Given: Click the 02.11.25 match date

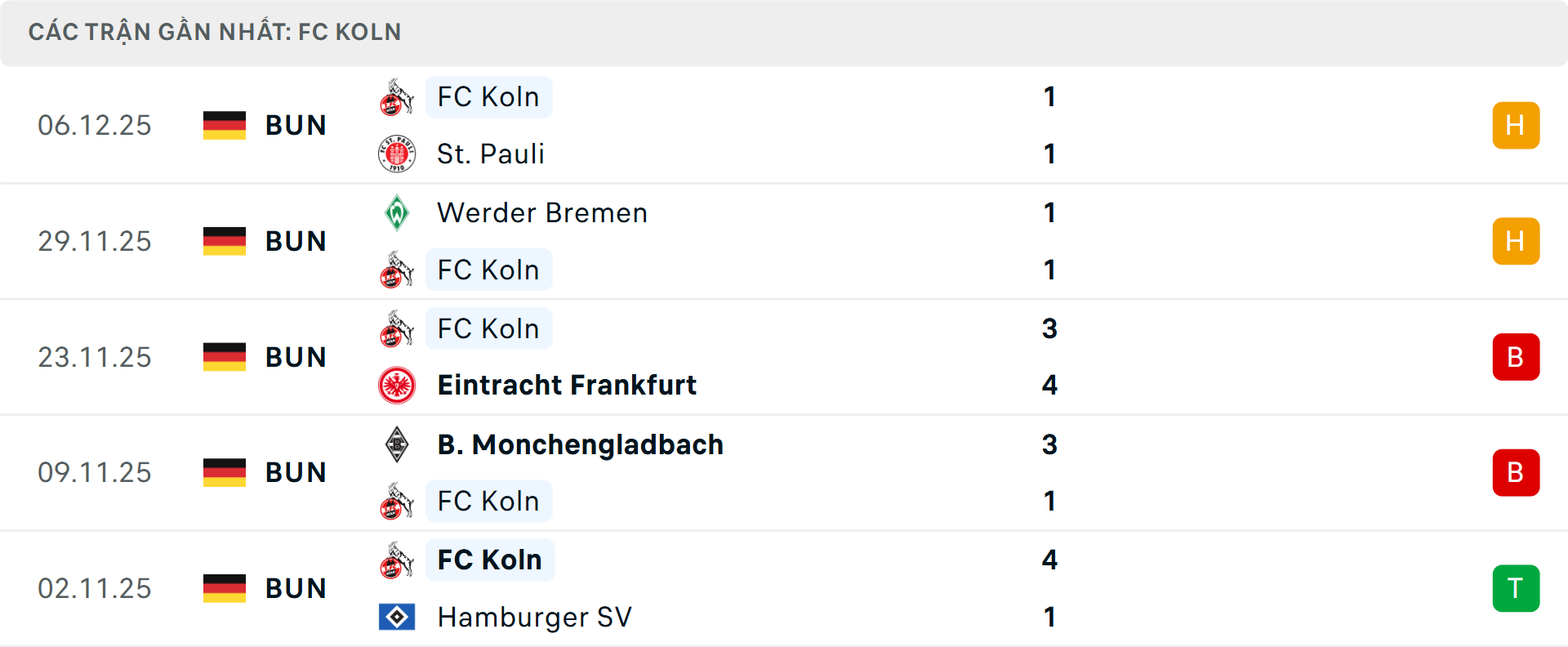Looking at the screenshot, I should (x=95, y=588).
